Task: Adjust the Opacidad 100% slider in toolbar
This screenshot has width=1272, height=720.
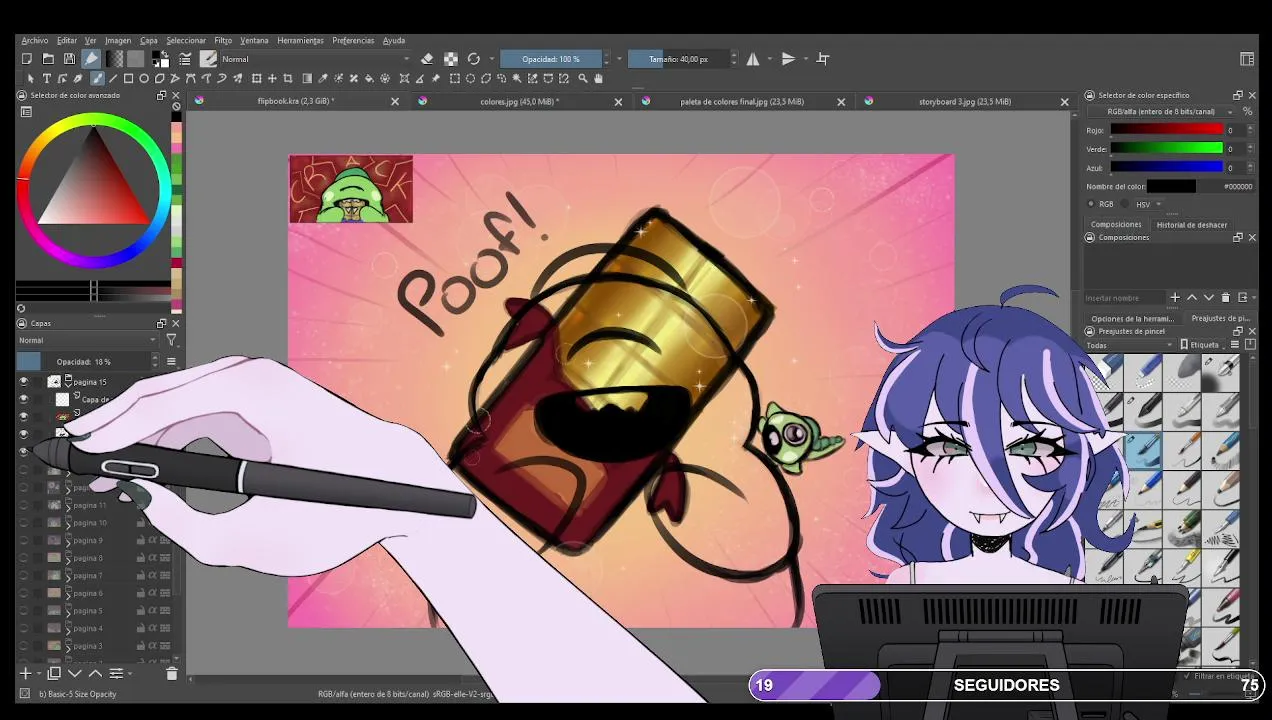Action: point(550,59)
